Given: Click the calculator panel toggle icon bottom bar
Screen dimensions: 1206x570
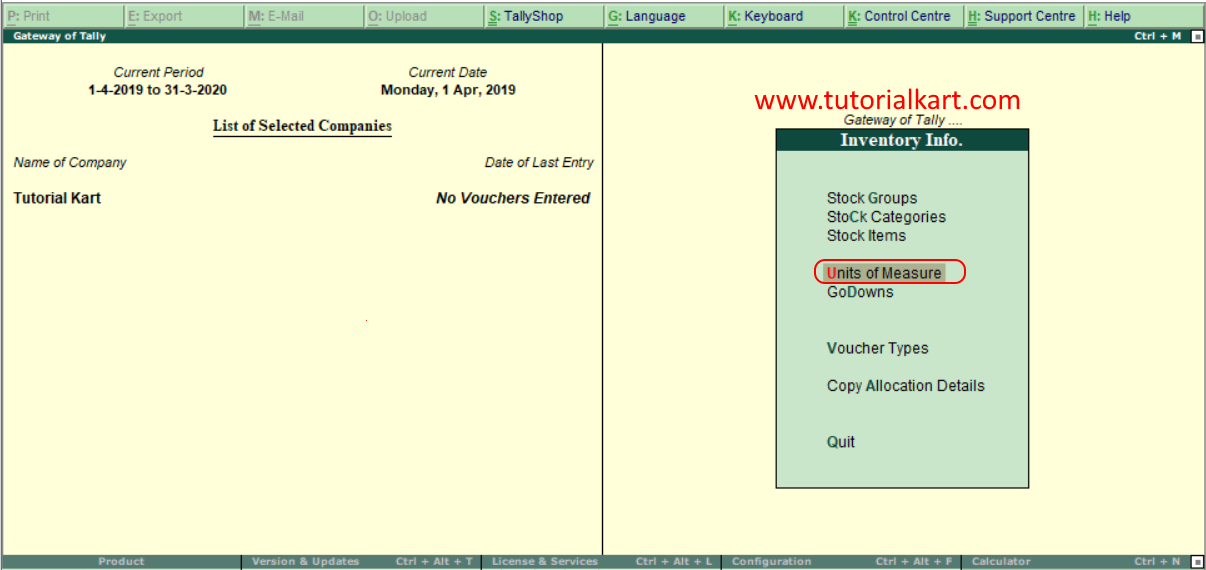Looking at the screenshot, I should tap(1197, 562).
